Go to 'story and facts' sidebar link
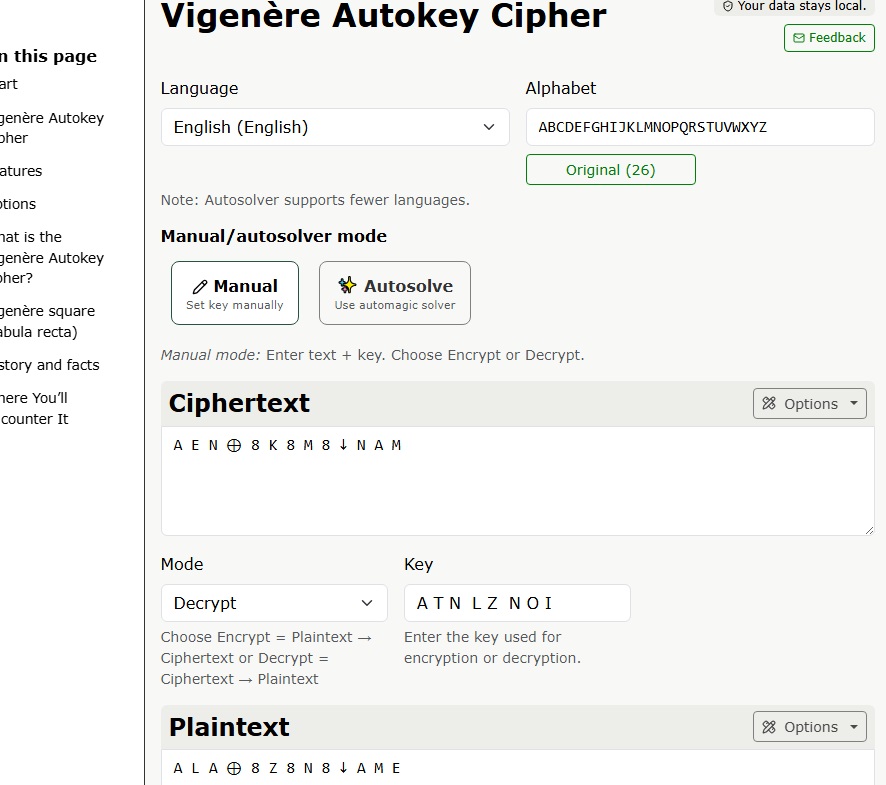 pyautogui.click(x=49, y=365)
